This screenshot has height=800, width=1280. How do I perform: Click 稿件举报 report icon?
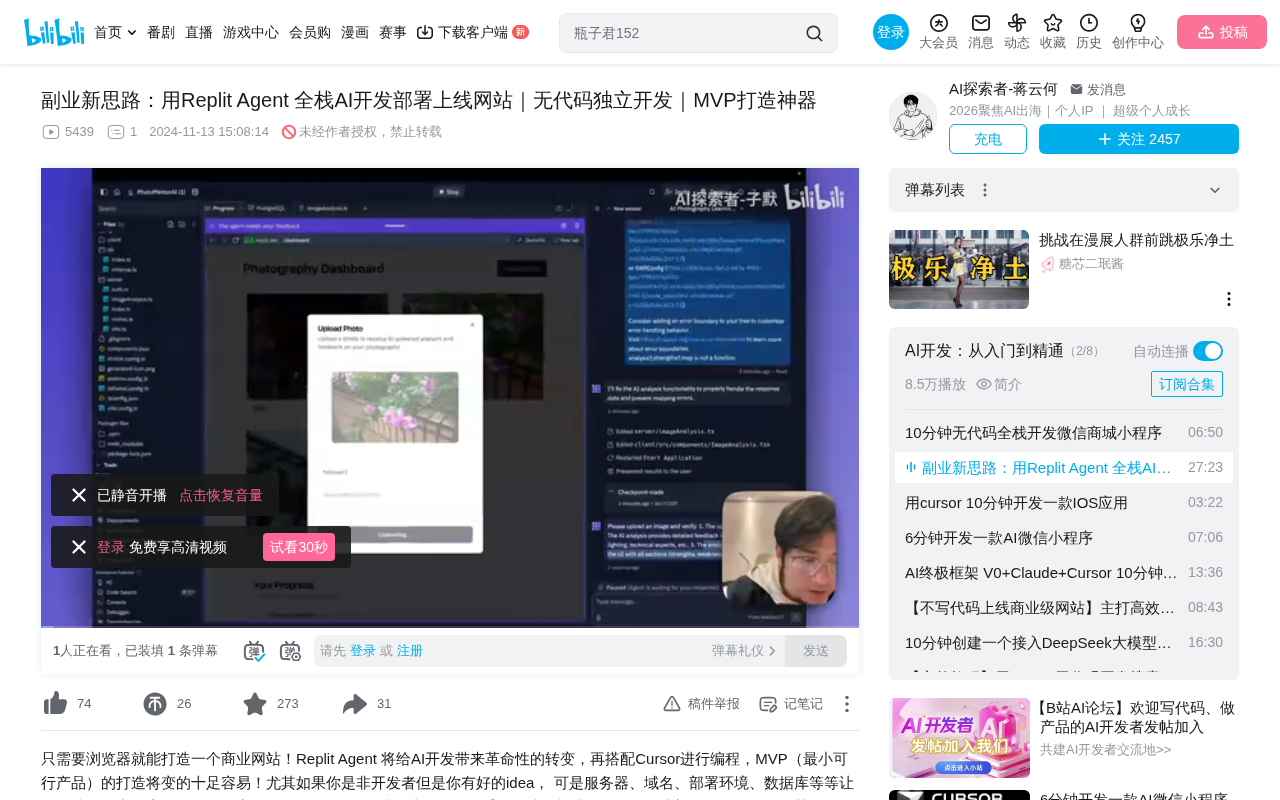point(672,704)
